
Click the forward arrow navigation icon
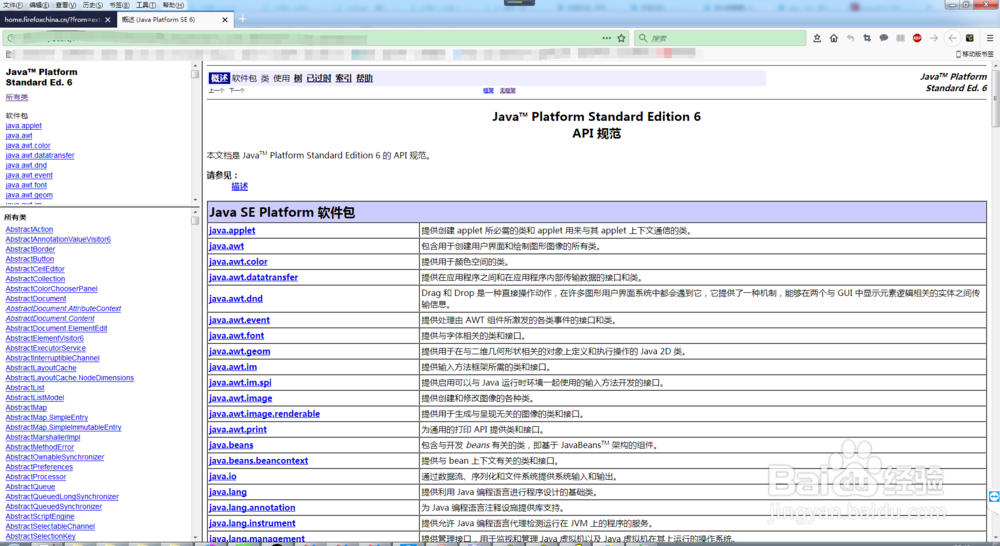tap(934, 38)
